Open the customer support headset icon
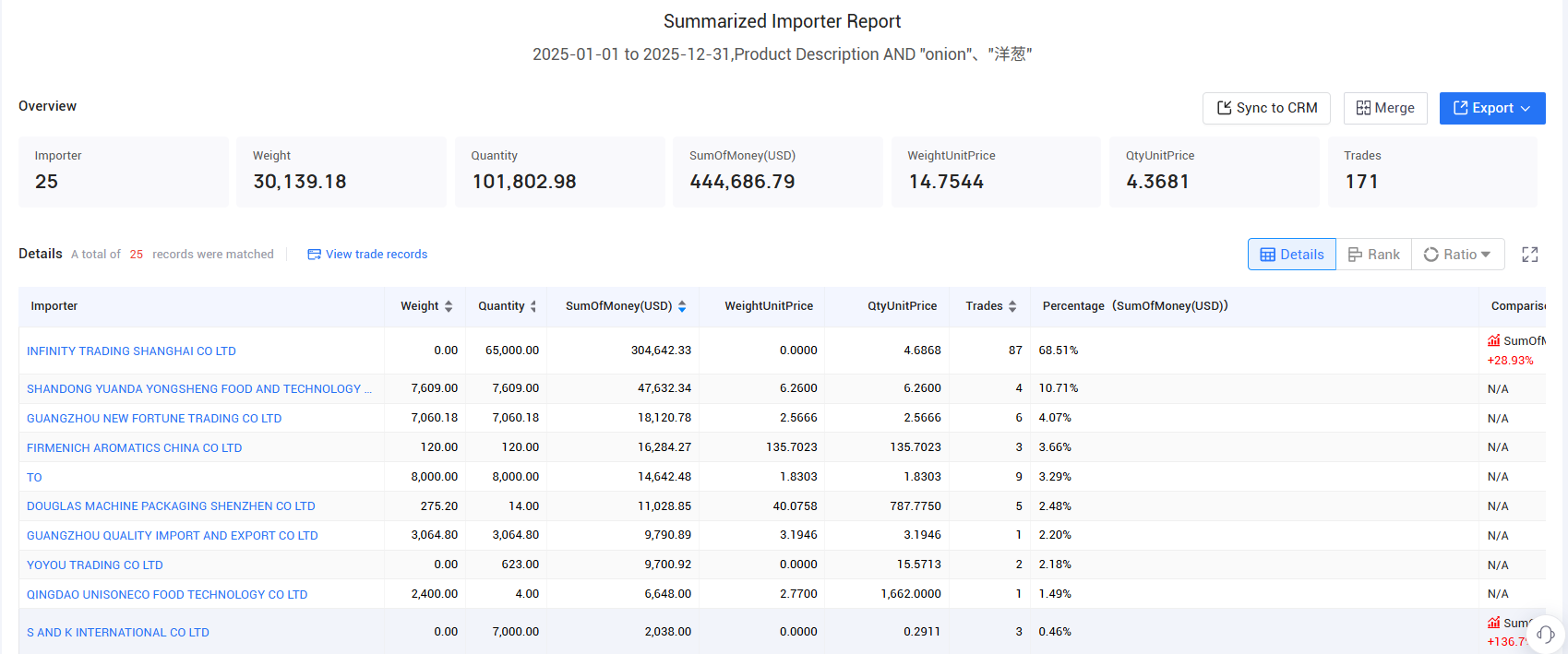The width and height of the screenshot is (1568, 654). pyautogui.click(x=1546, y=634)
